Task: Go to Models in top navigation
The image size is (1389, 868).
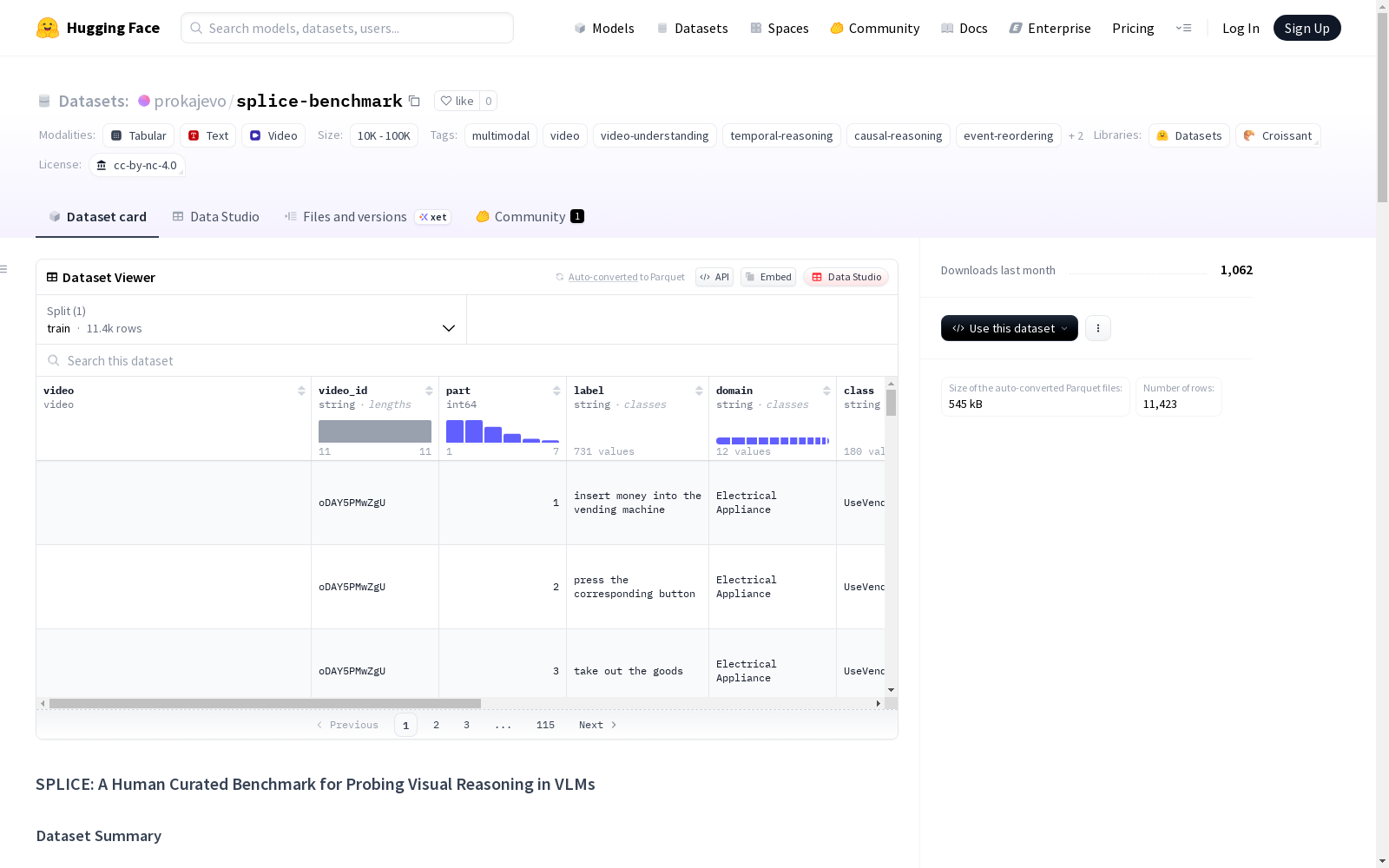Action: point(604,28)
